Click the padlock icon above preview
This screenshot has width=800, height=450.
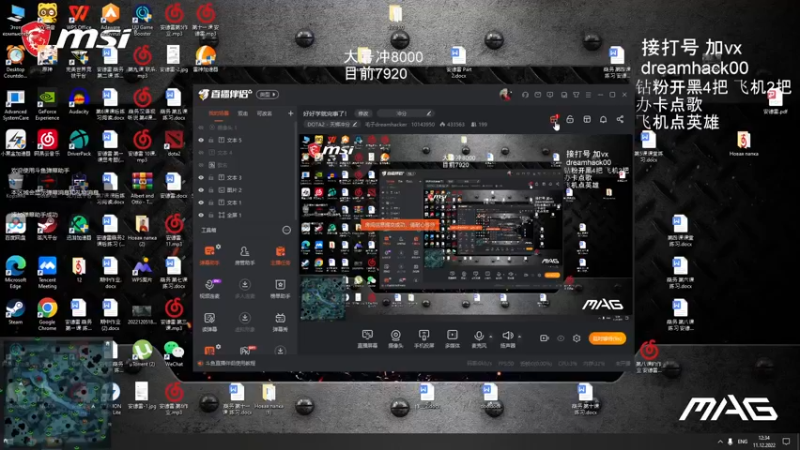(x=570, y=119)
